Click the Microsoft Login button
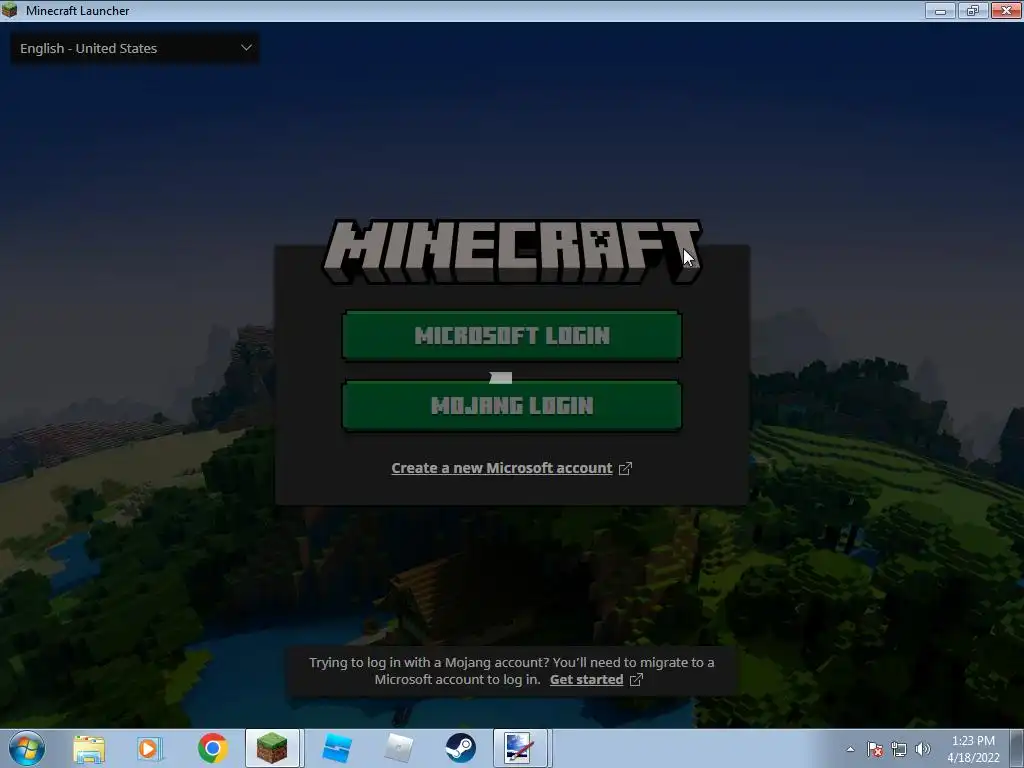The image size is (1024, 768). tap(512, 336)
